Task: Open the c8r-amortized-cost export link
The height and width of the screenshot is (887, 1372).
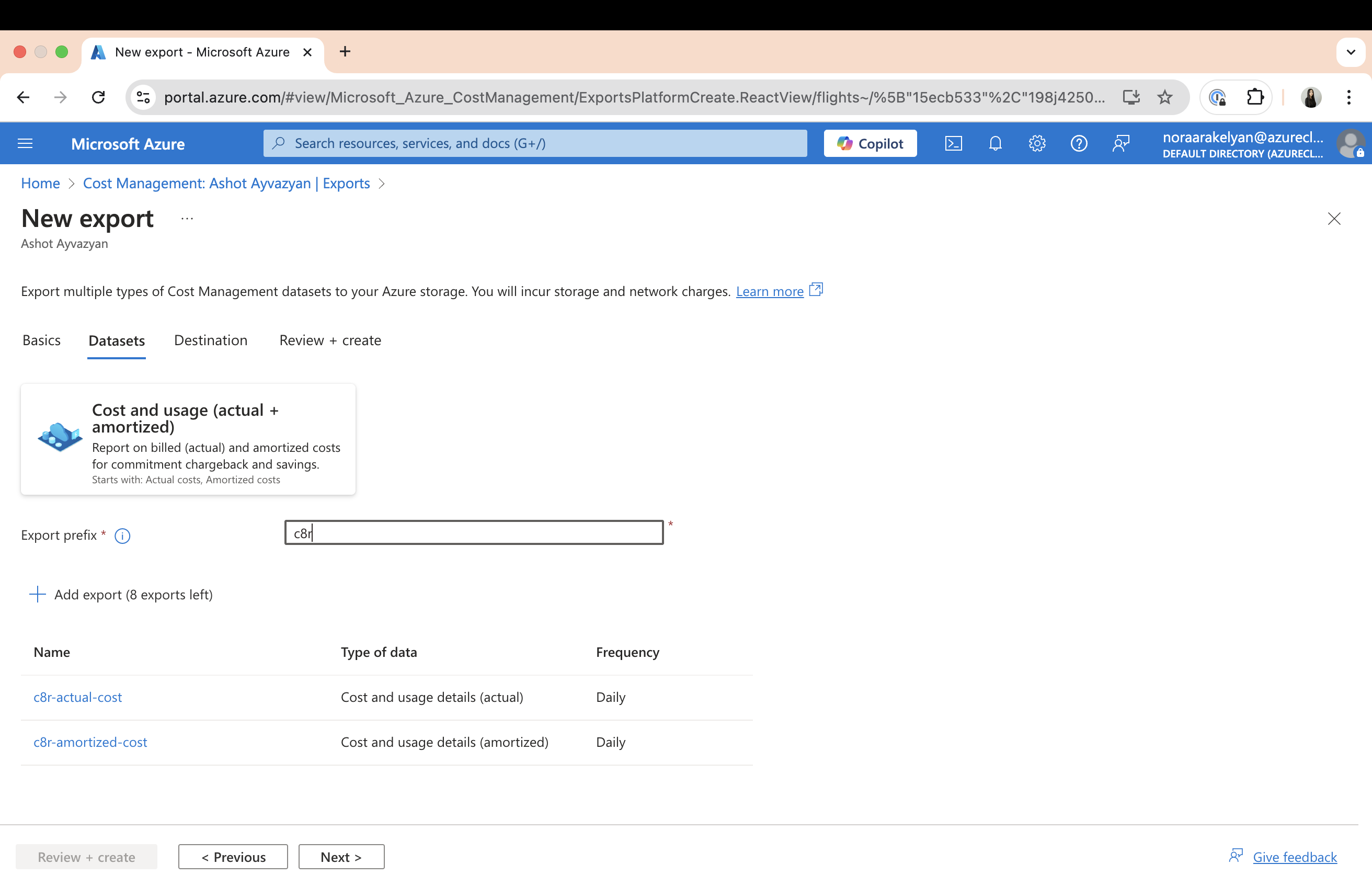Action: point(90,742)
